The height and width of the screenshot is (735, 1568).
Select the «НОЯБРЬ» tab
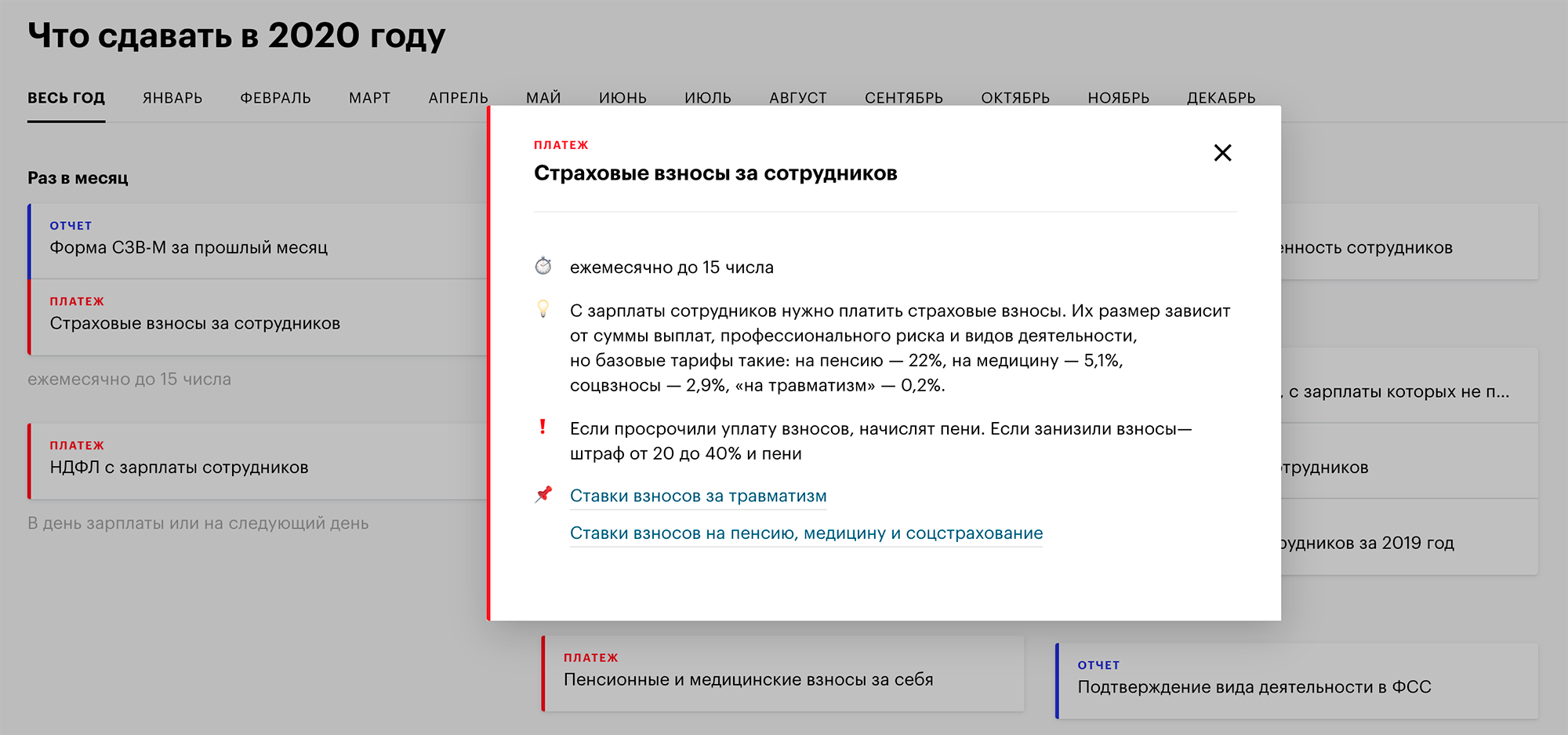click(x=1118, y=98)
